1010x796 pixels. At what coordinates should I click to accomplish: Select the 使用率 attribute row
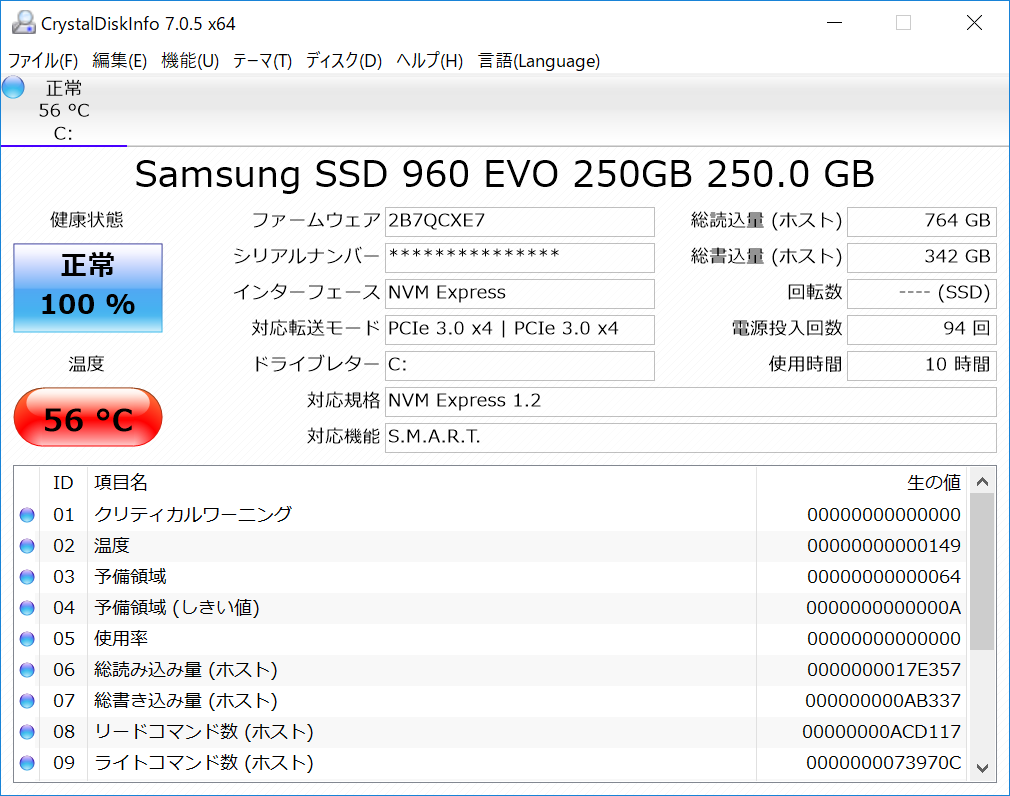[490, 639]
